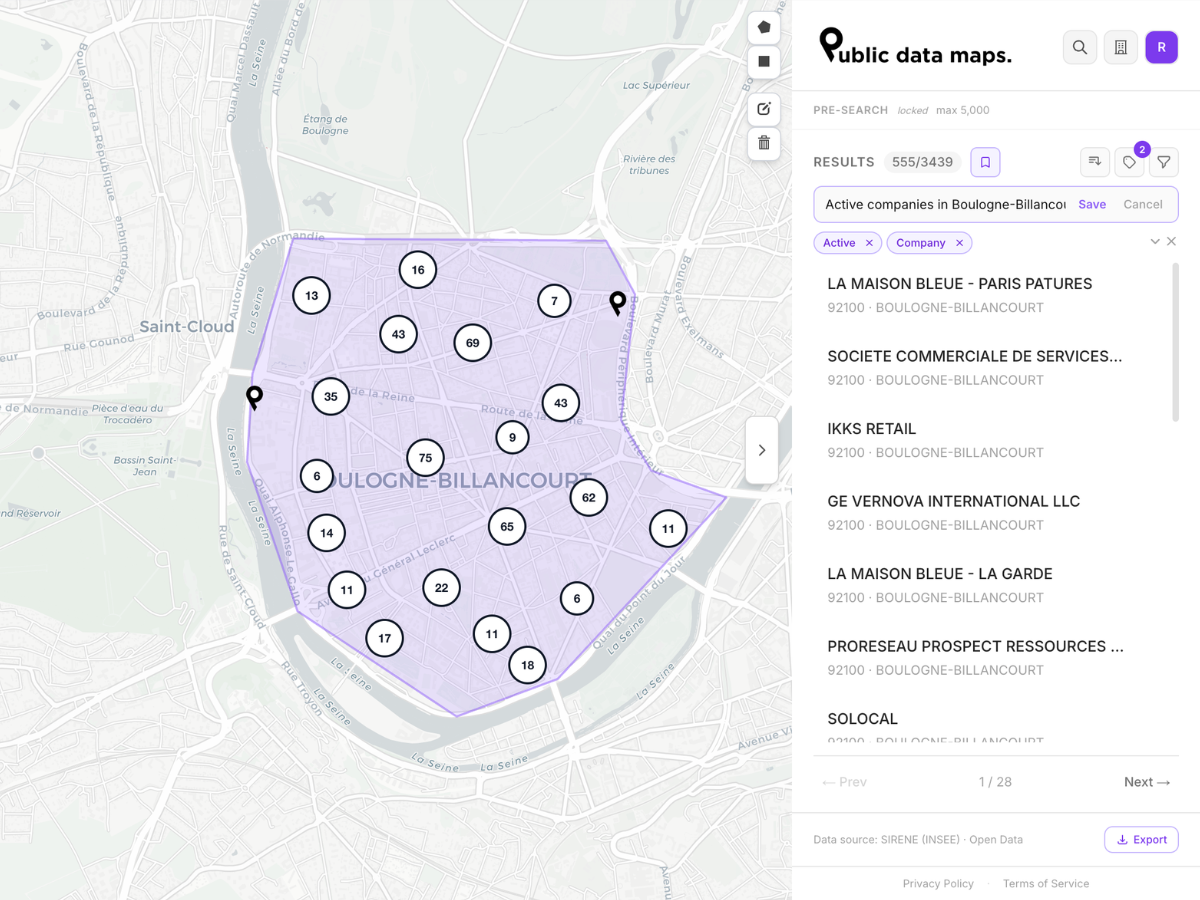Select the rectangle draw tool
This screenshot has width=1200, height=900.
point(764,62)
